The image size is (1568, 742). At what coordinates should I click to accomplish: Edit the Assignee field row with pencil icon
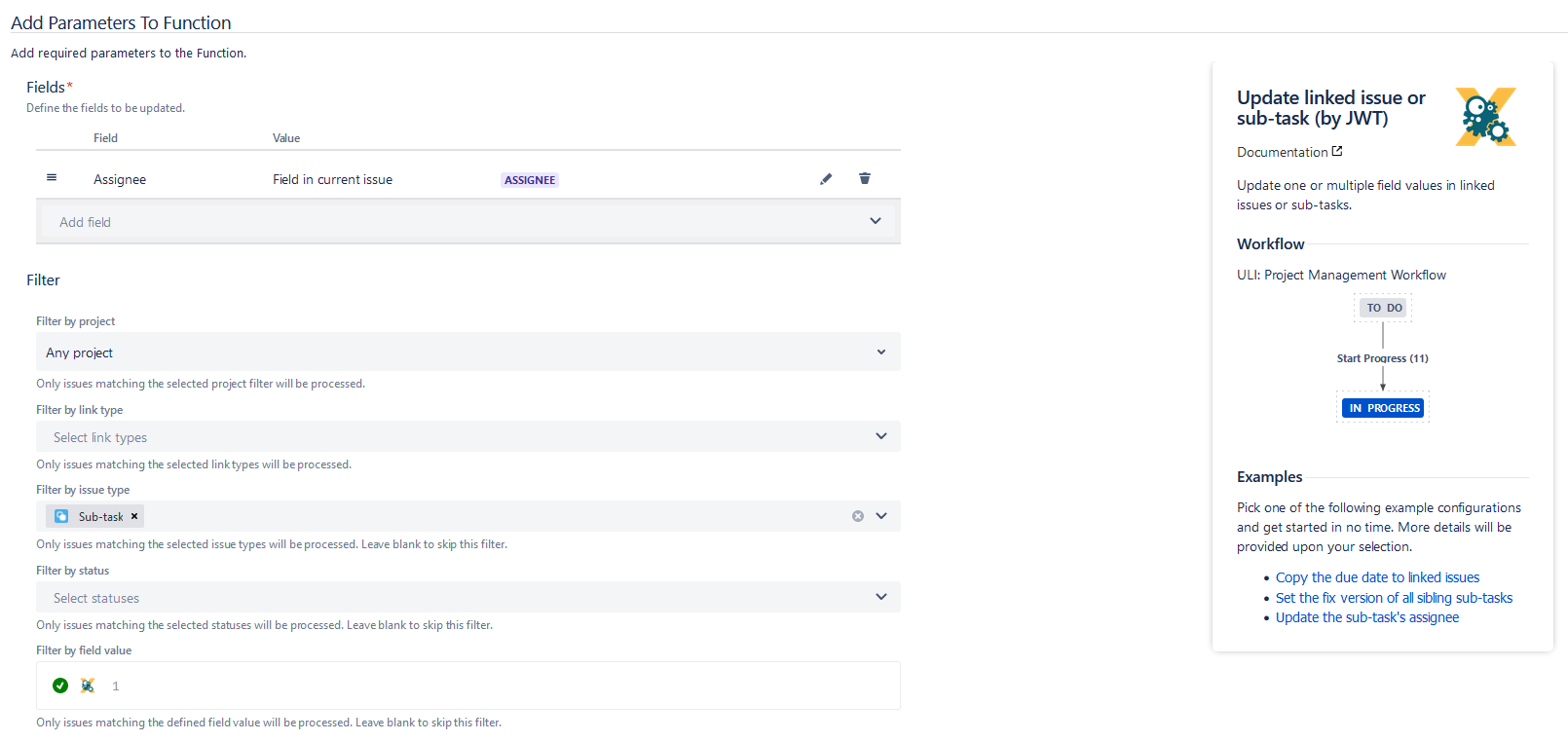point(826,179)
